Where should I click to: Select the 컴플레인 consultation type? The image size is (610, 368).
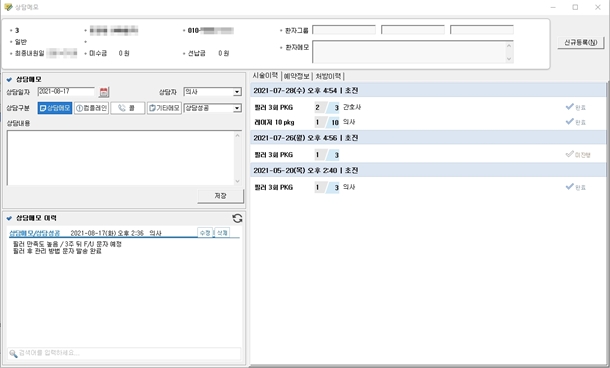[91, 108]
